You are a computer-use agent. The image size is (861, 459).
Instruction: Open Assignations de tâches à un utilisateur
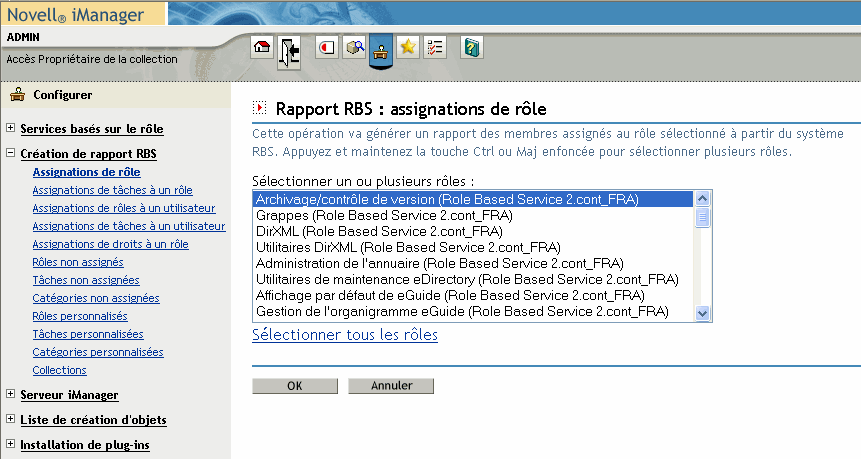[x=129, y=226]
